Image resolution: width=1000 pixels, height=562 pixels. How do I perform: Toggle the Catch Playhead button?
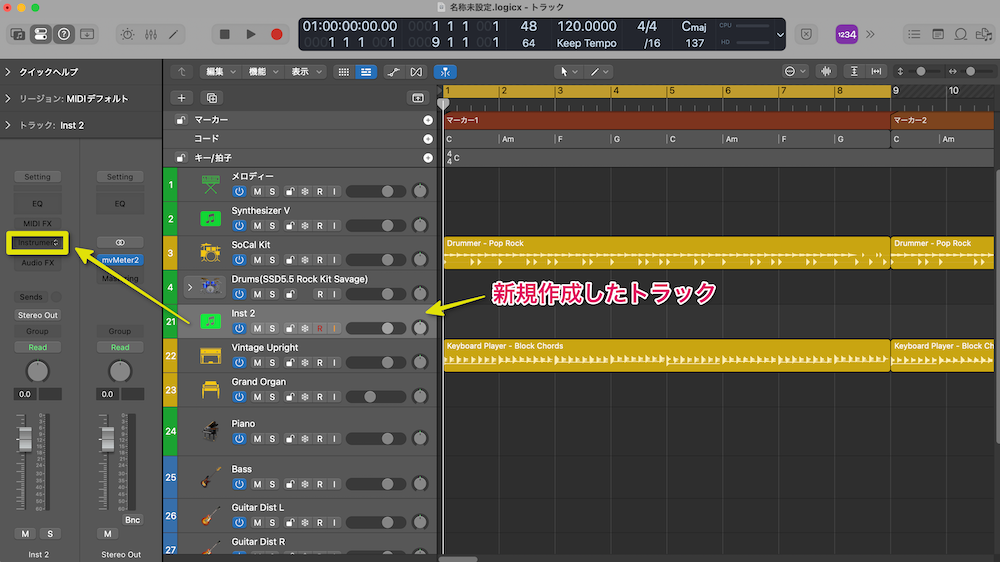pos(445,71)
